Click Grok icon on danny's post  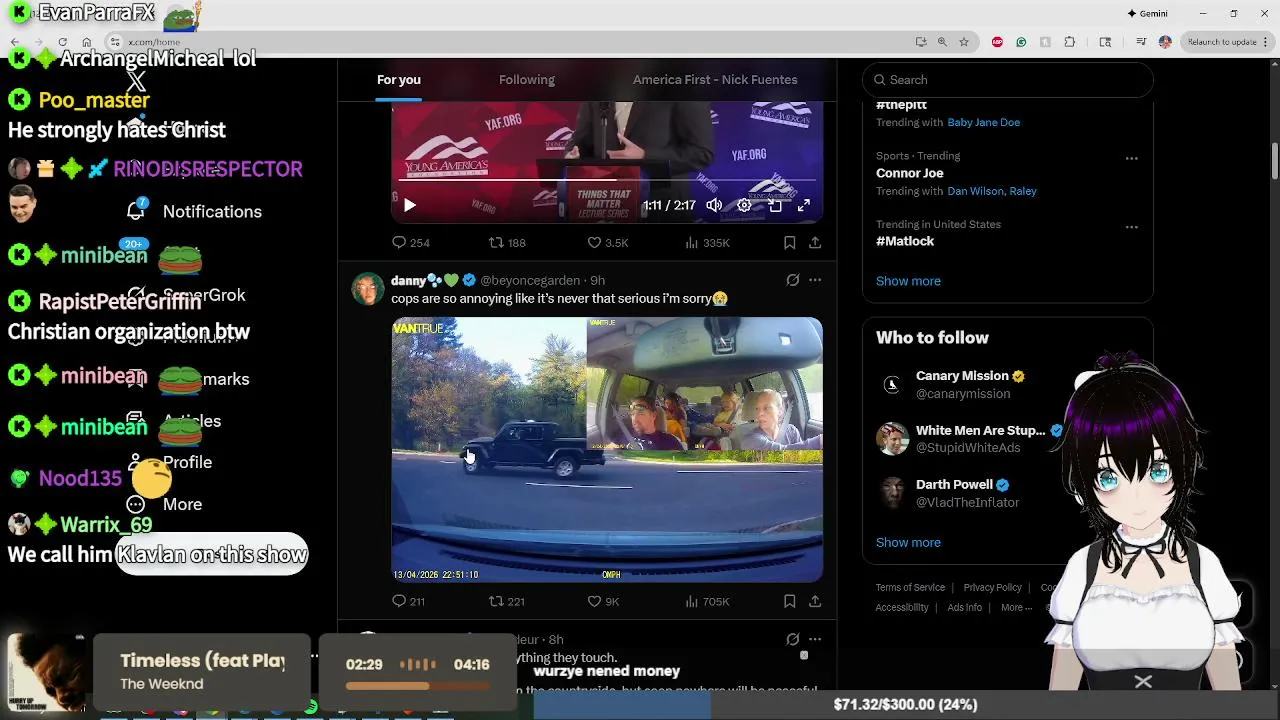click(x=792, y=280)
